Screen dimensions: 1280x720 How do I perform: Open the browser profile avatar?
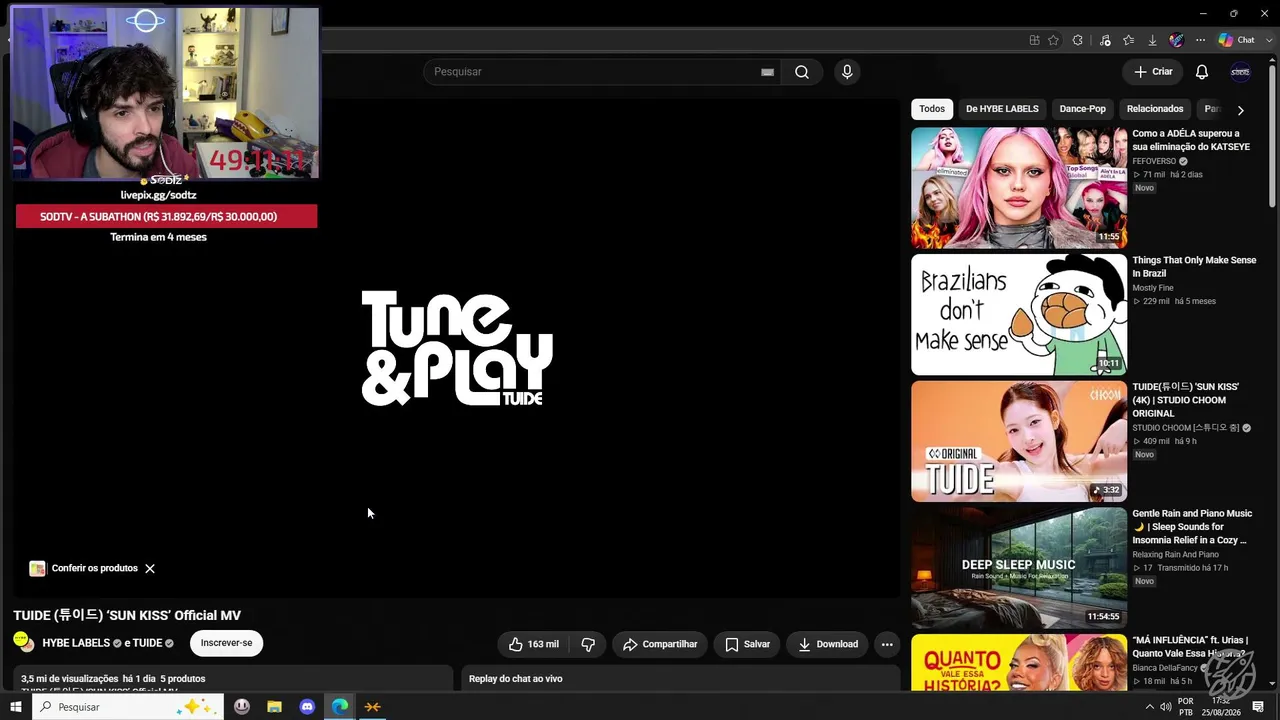coord(1177,40)
